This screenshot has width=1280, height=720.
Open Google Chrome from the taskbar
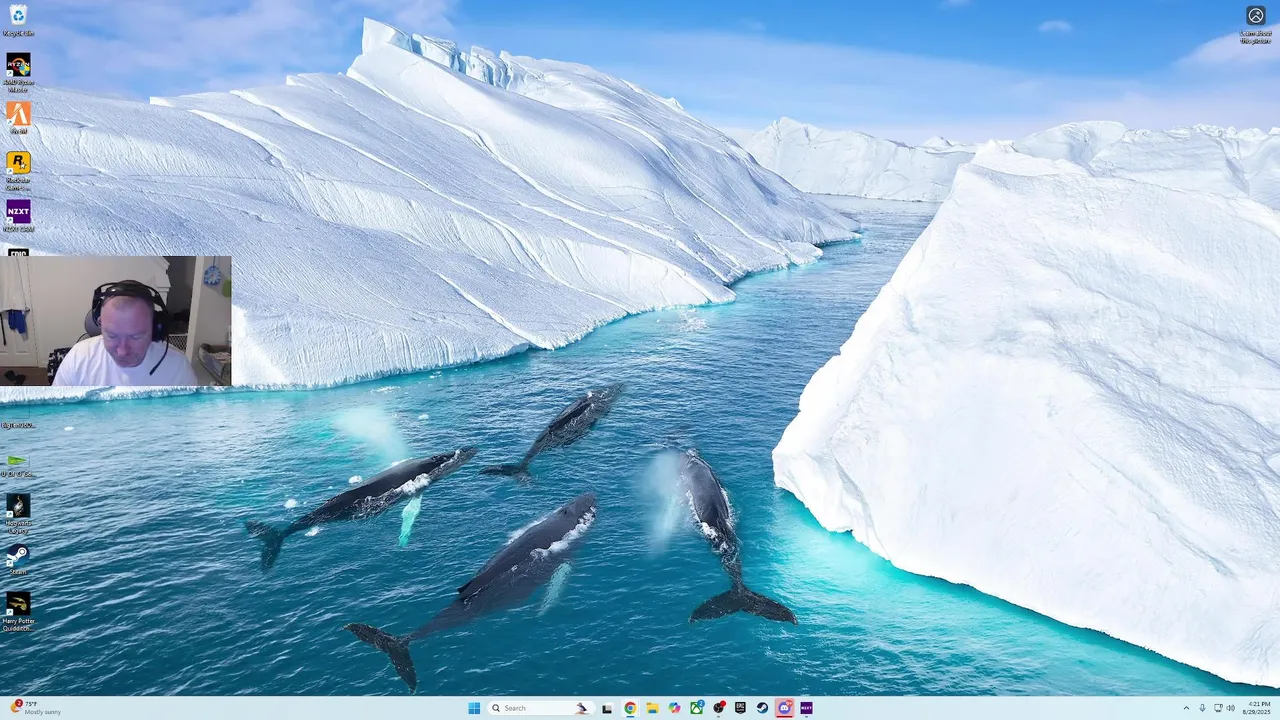click(x=630, y=708)
